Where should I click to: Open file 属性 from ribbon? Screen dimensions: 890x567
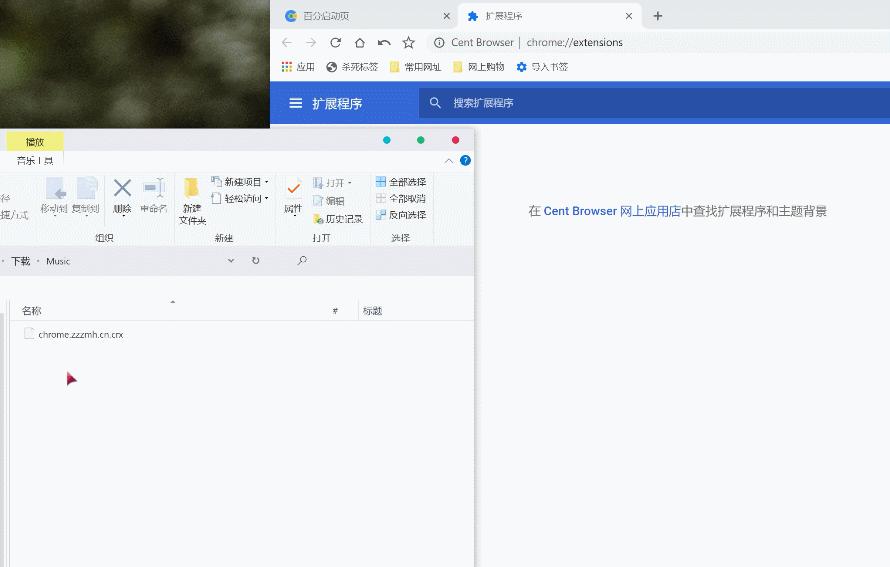point(293,196)
